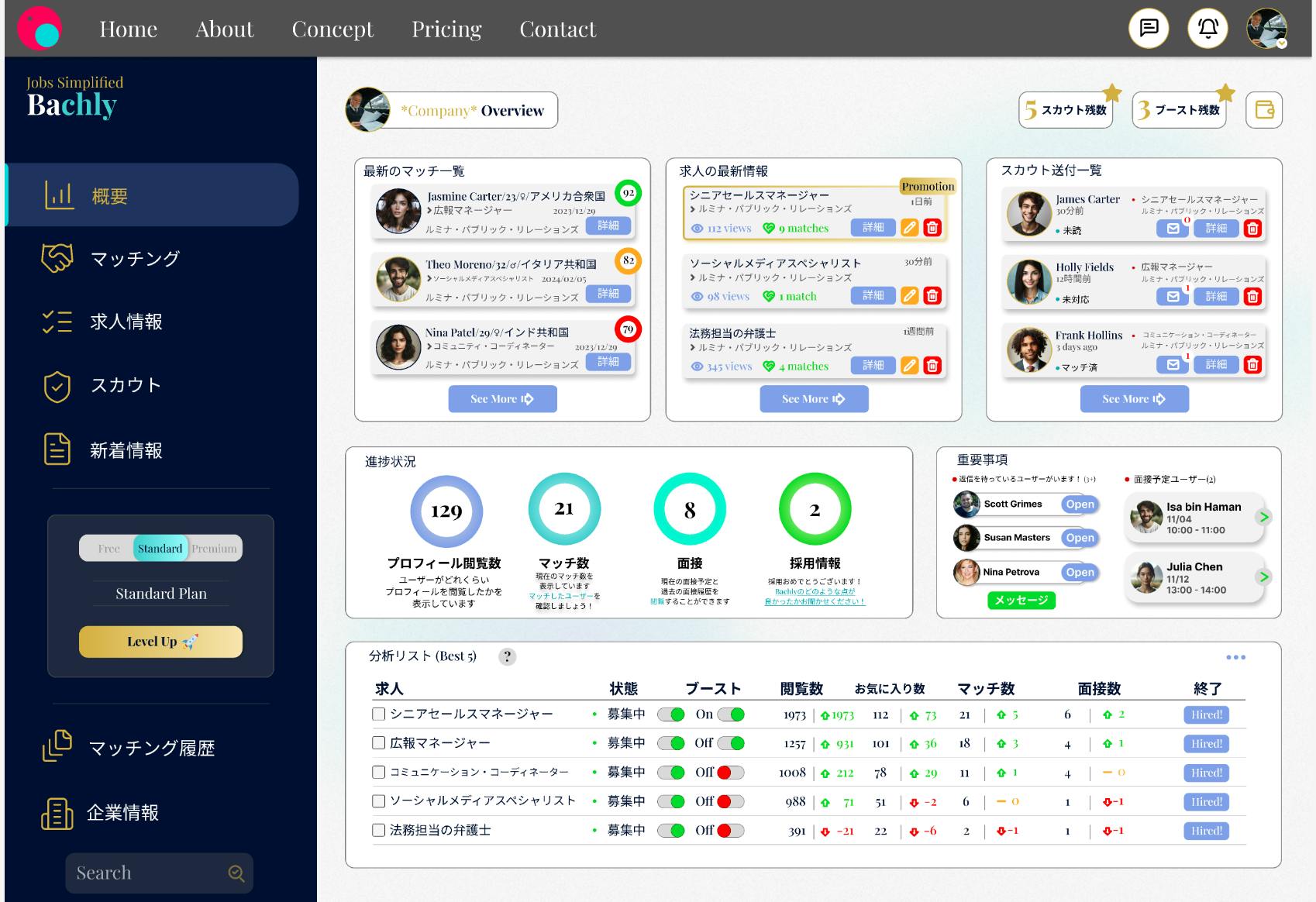The height and width of the screenshot is (902, 1316).
Task: Click the sidebar Search field
Action: [x=147, y=873]
